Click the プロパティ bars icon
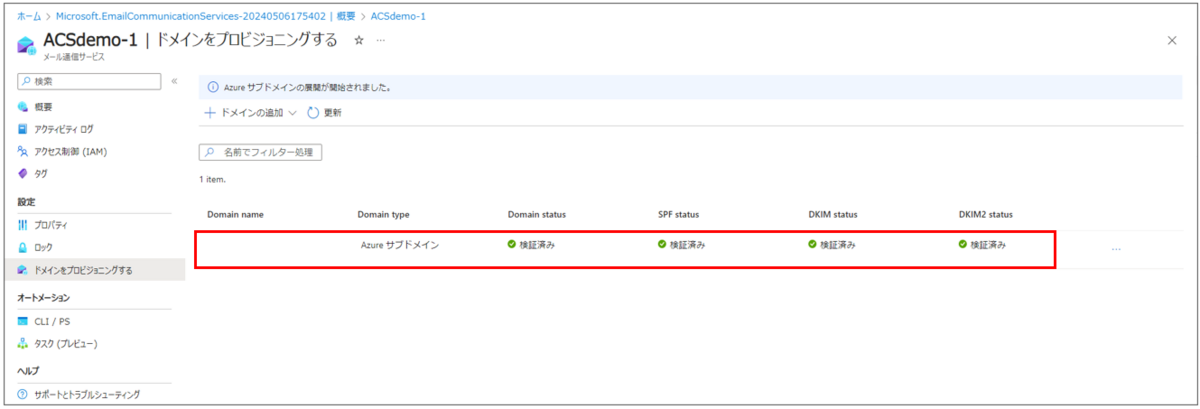The height and width of the screenshot is (409, 1200). (23, 225)
